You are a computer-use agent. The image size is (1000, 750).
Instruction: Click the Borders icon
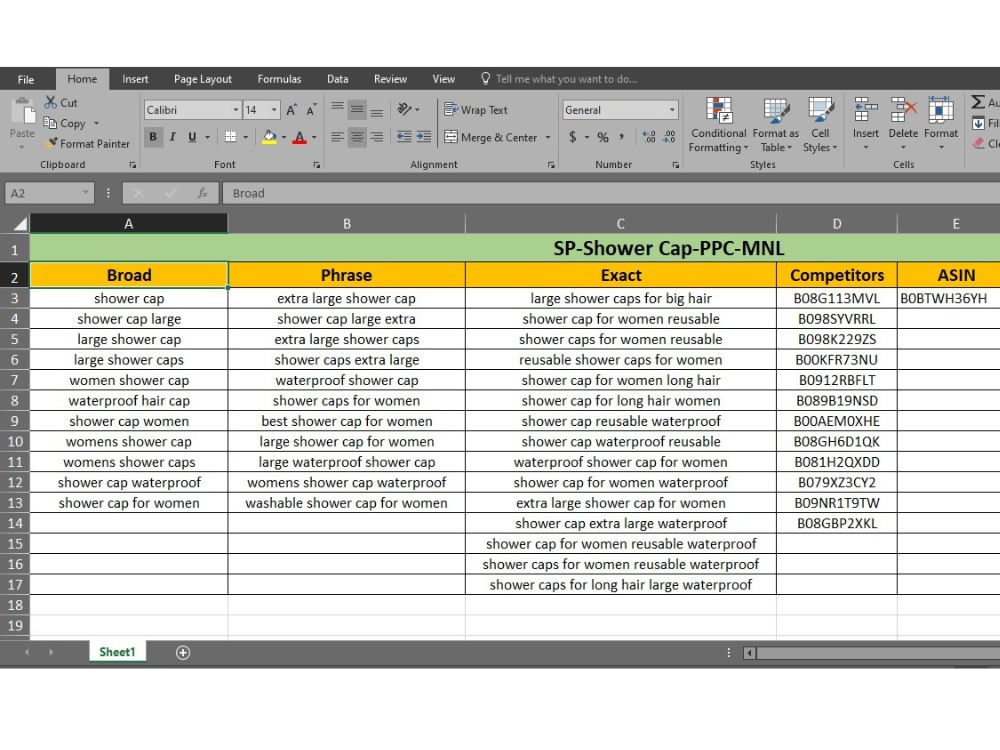(x=231, y=136)
